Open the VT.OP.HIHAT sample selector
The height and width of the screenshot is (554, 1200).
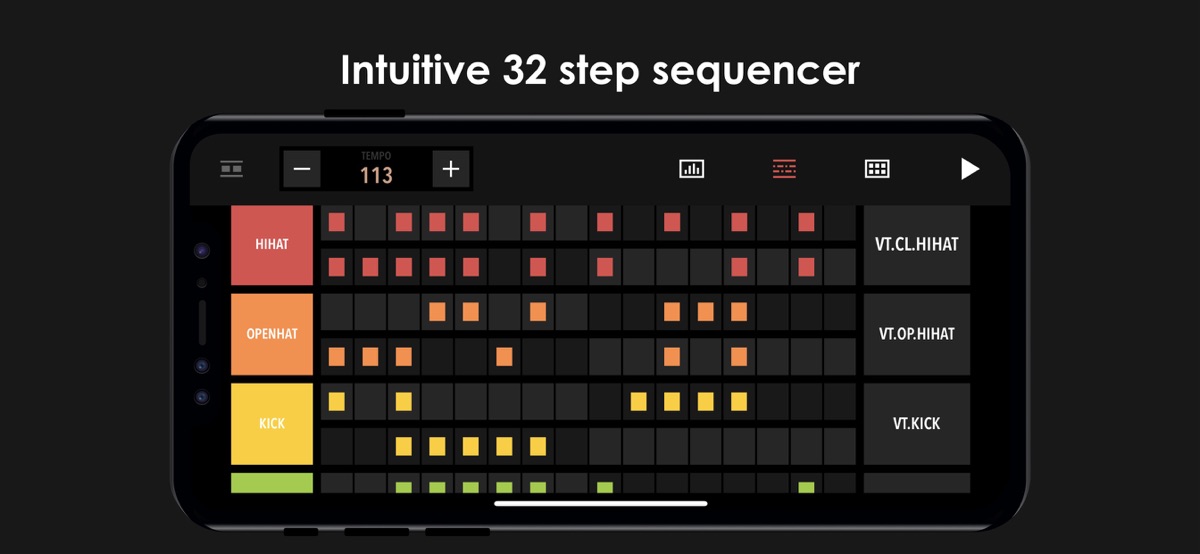tap(917, 334)
